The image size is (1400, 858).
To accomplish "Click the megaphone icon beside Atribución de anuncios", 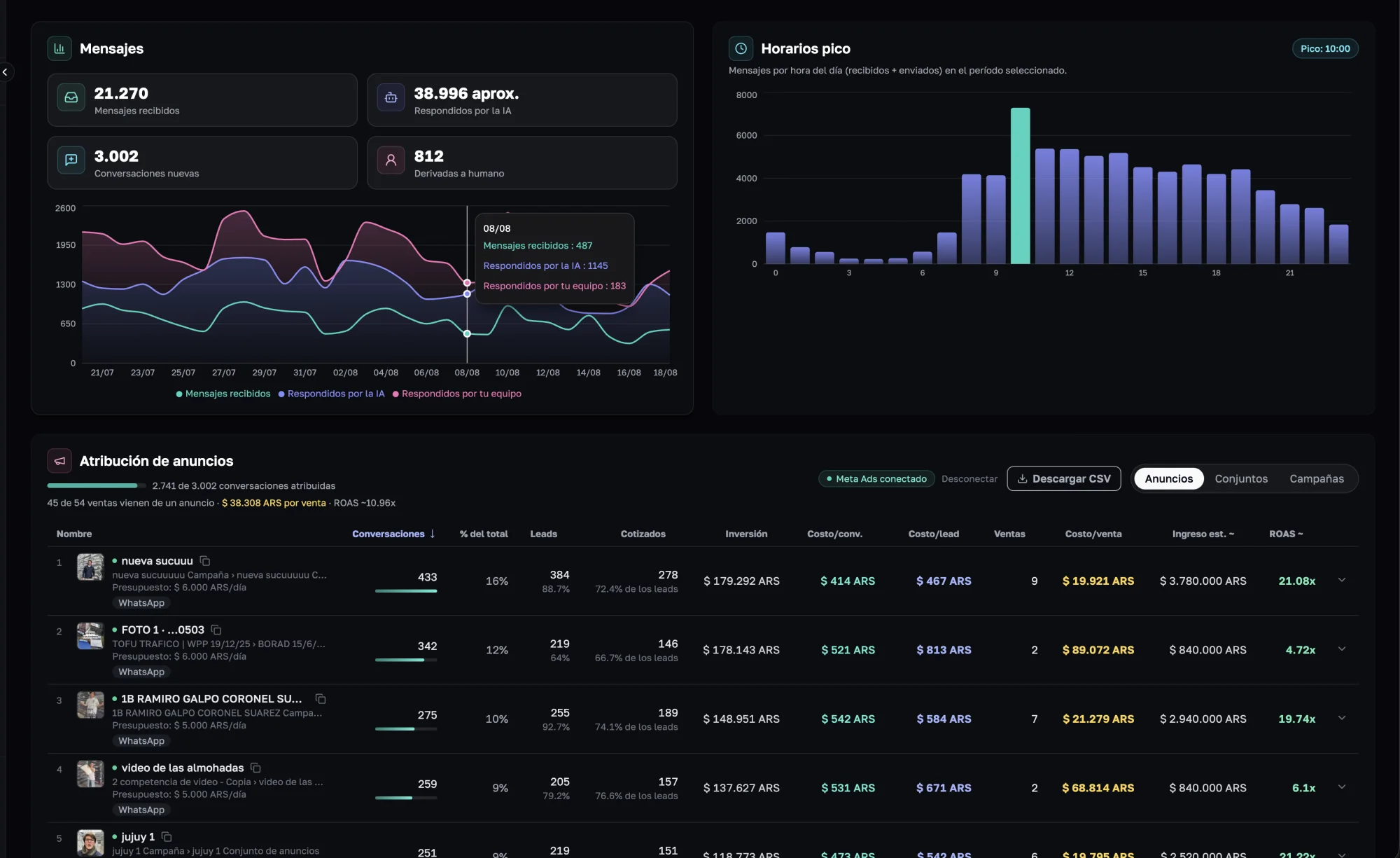I will tap(59, 461).
